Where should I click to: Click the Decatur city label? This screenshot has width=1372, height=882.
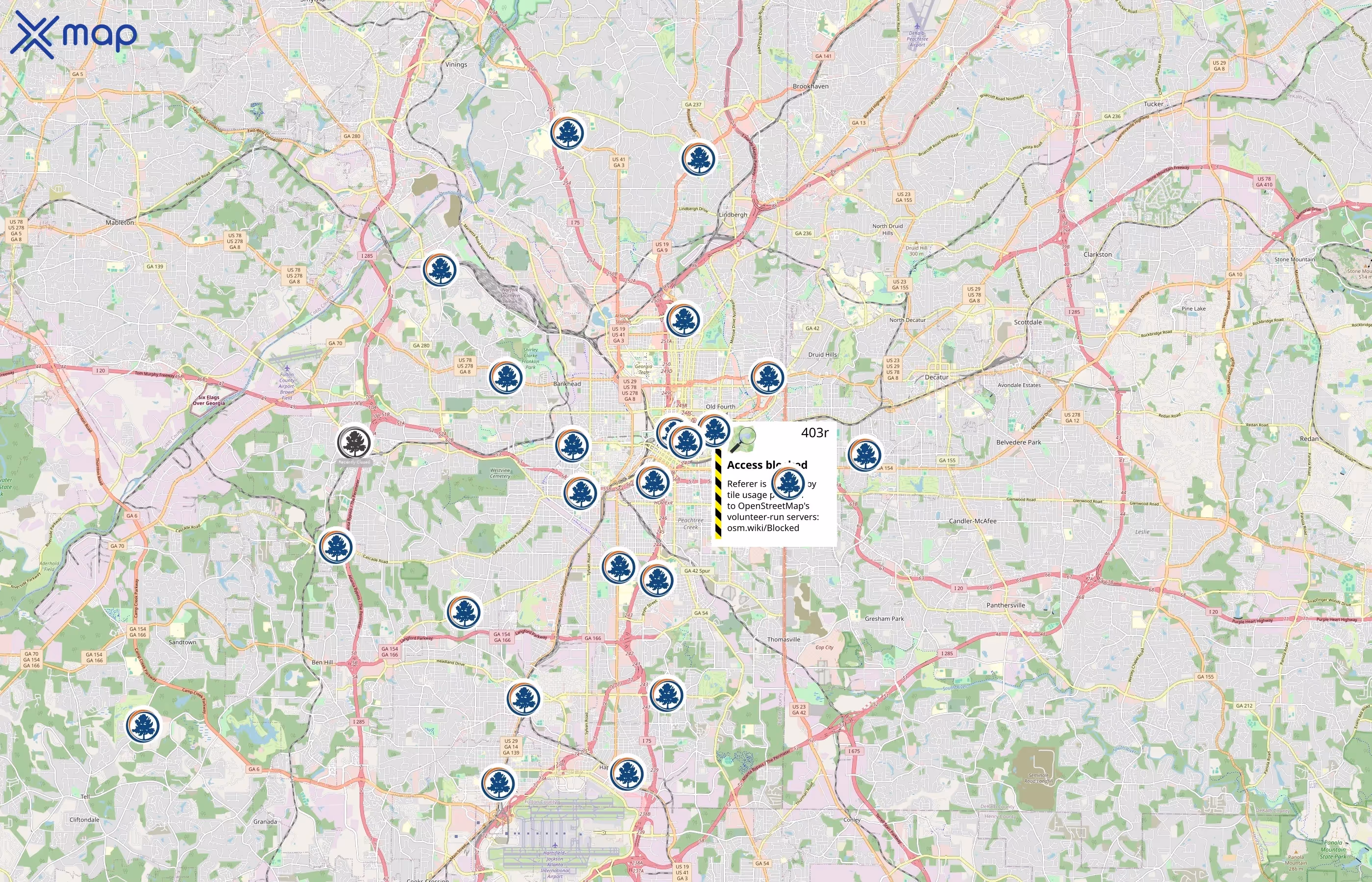coord(936,377)
